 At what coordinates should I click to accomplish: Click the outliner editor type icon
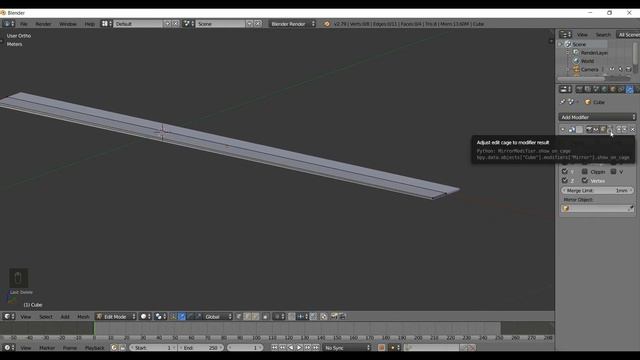(x=565, y=35)
